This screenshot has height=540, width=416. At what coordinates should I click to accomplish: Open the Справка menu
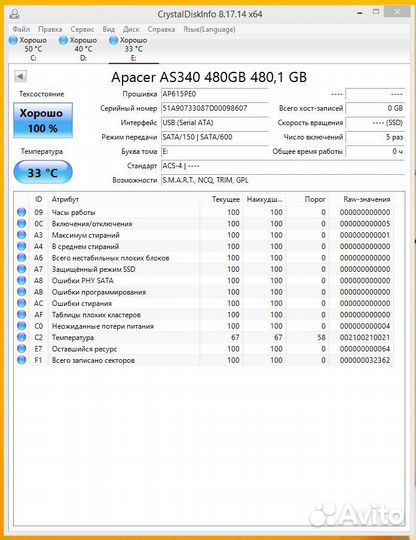[161, 29]
